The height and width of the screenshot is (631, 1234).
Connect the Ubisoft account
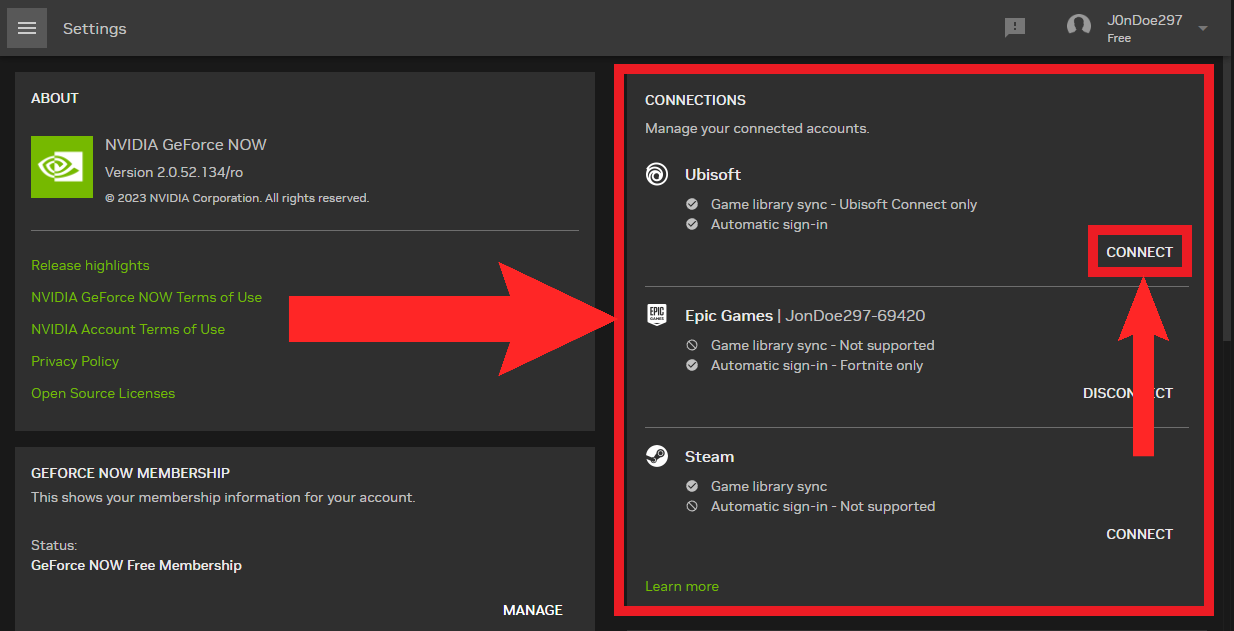[x=1139, y=253]
